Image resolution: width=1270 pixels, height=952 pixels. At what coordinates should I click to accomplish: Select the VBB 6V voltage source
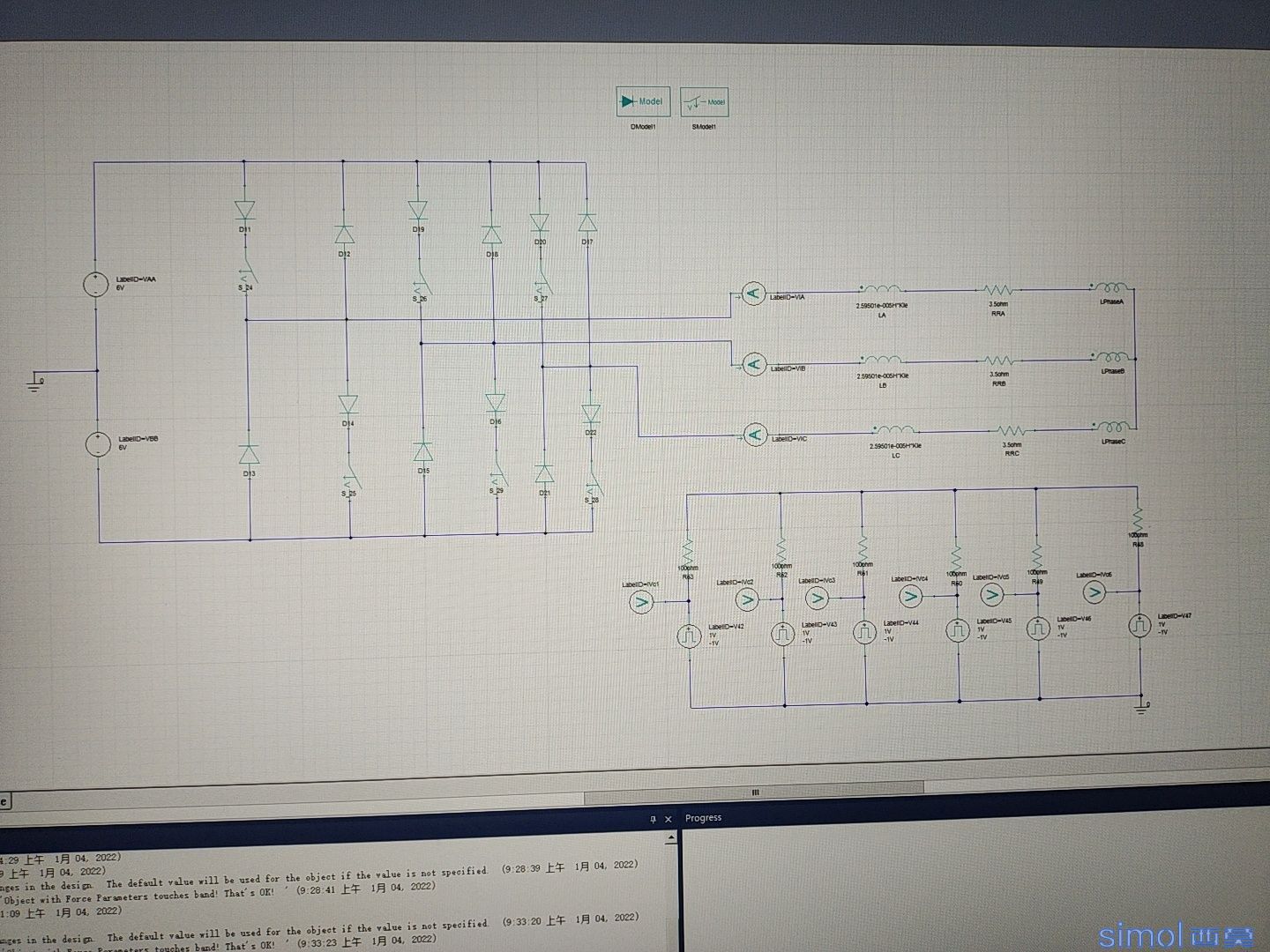[x=96, y=444]
